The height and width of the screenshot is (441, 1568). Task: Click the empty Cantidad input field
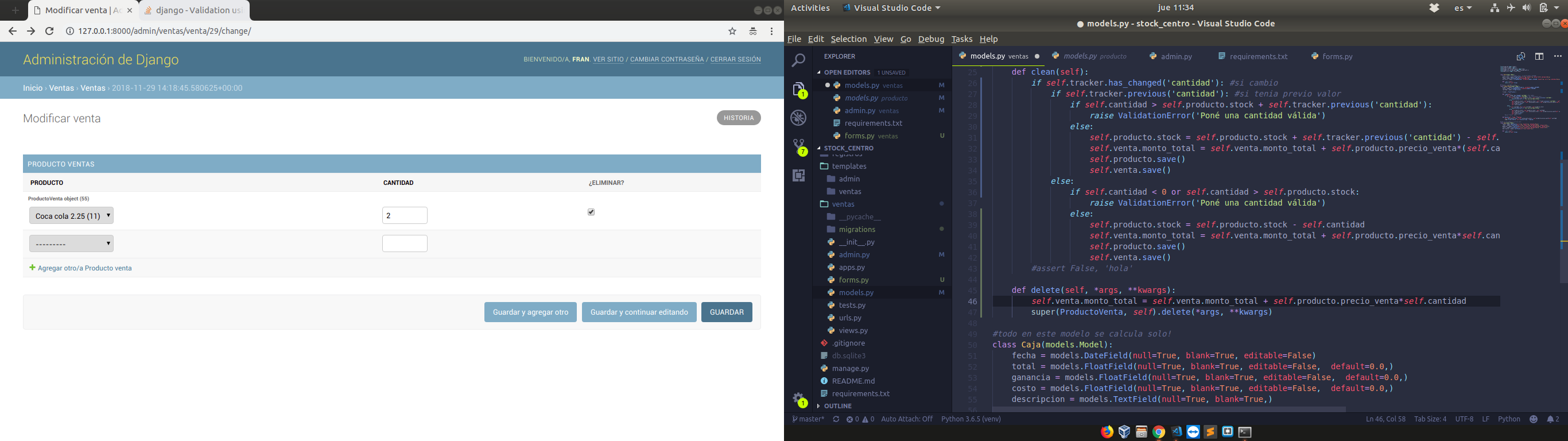tap(405, 243)
